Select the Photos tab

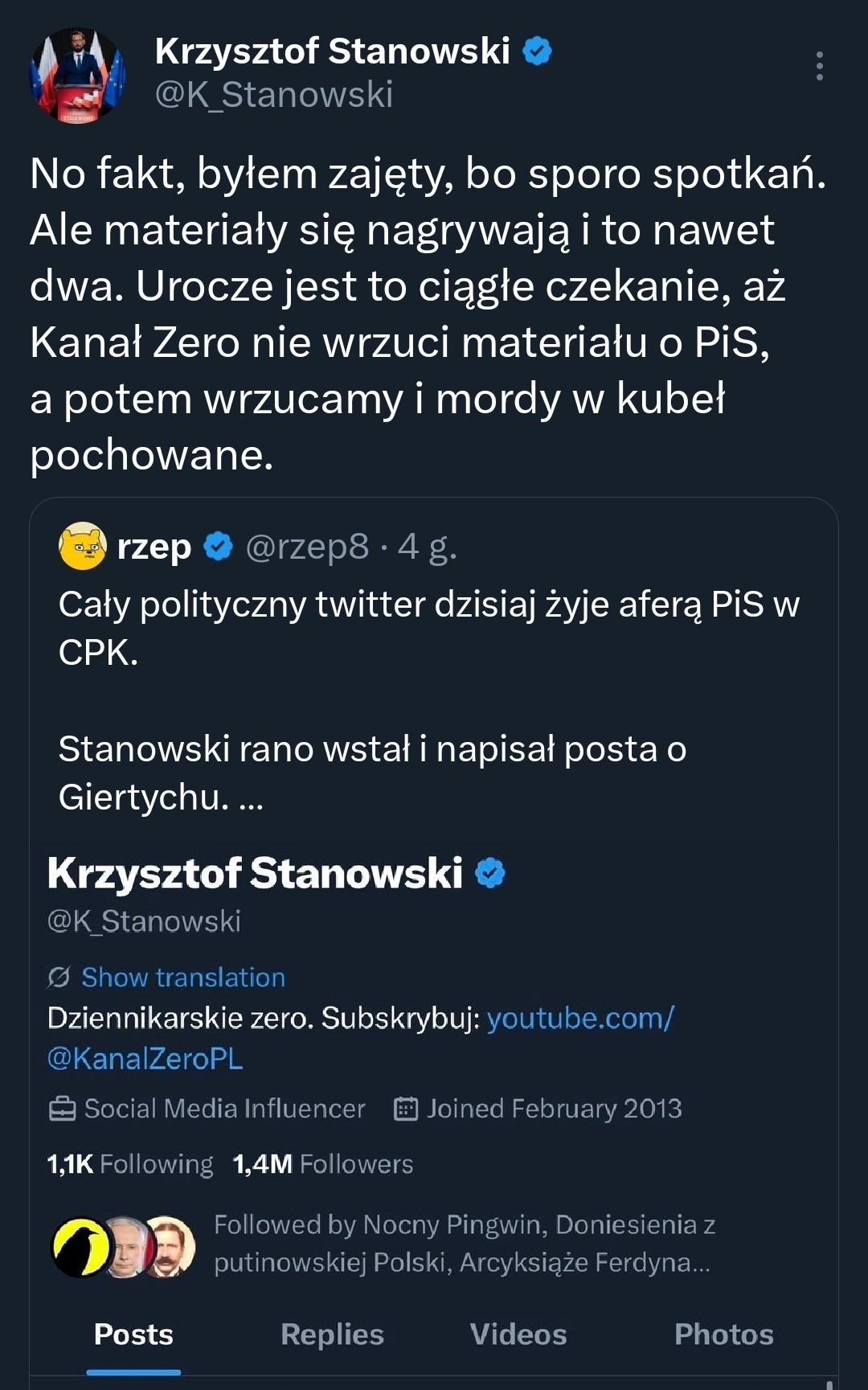point(723,1335)
